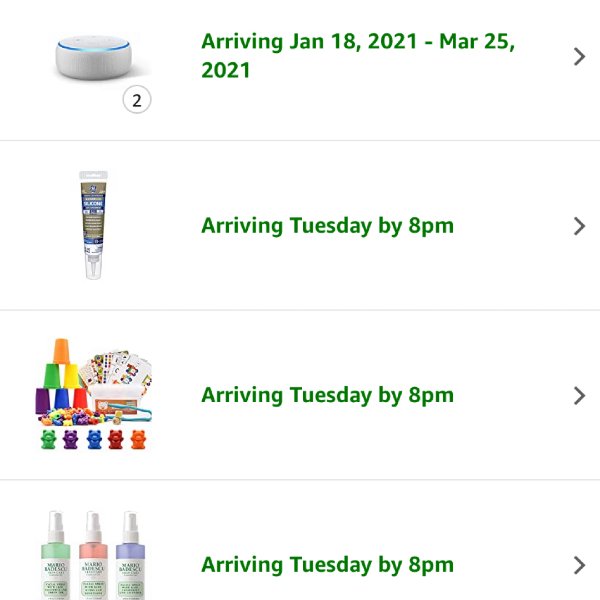Image resolution: width=600 pixels, height=600 pixels.
Task: Open 'Arriving Tuesday by 8pm' beside sealant tube
Action: (327, 226)
